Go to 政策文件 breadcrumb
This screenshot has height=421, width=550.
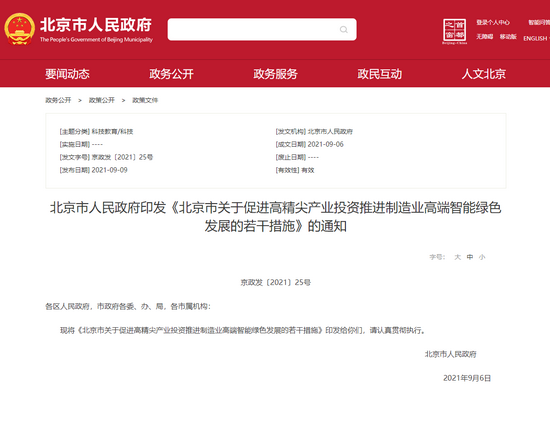[145, 100]
